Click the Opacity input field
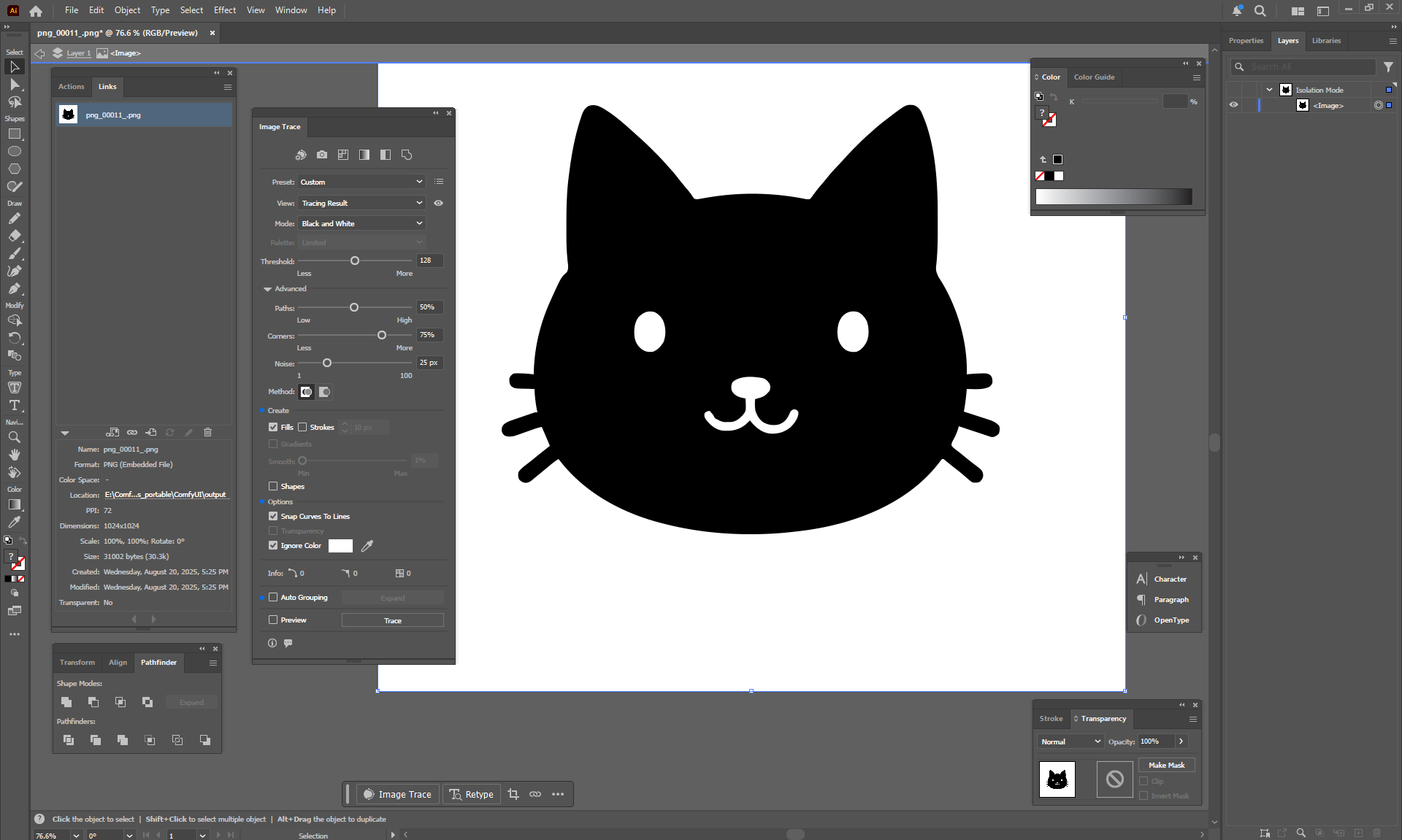 point(1154,741)
